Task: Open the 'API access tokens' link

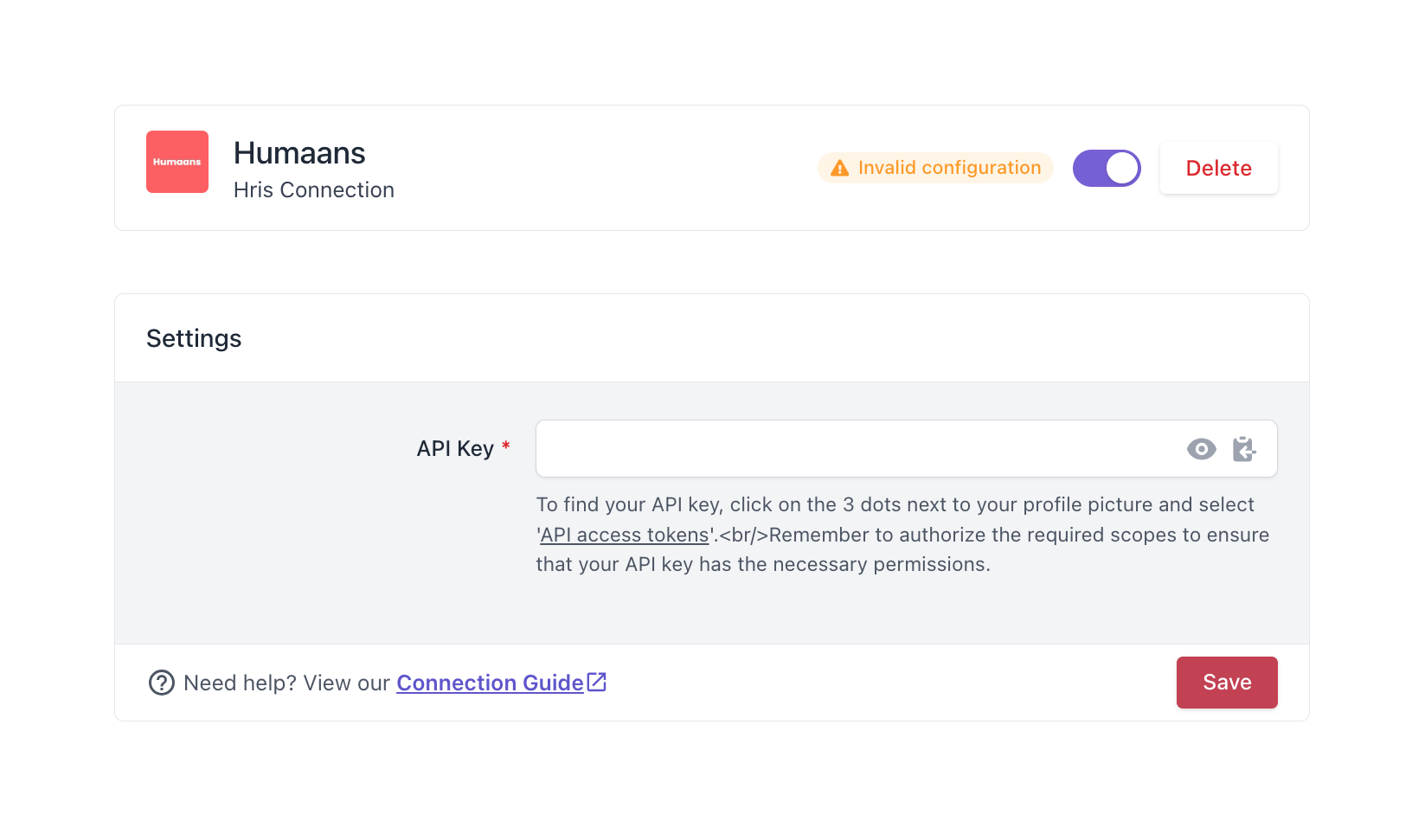Action: [x=625, y=535]
